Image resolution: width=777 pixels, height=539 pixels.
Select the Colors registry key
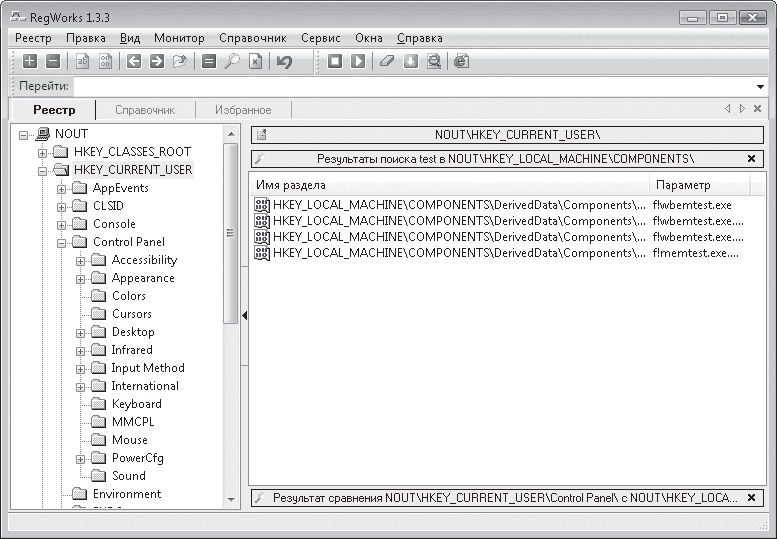click(128, 296)
